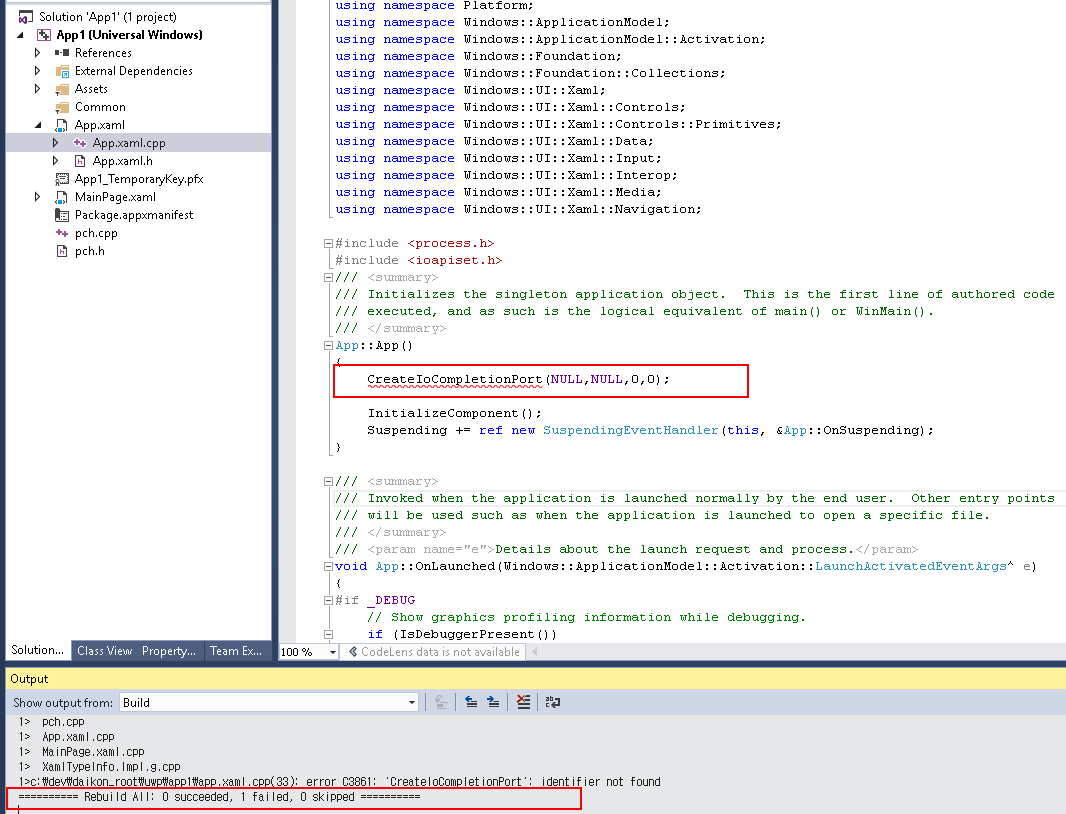The width and height of the screenshot is (1066, 814).
Task: Open MainPage.xaml in Solution Explorer
Action: 115,197
